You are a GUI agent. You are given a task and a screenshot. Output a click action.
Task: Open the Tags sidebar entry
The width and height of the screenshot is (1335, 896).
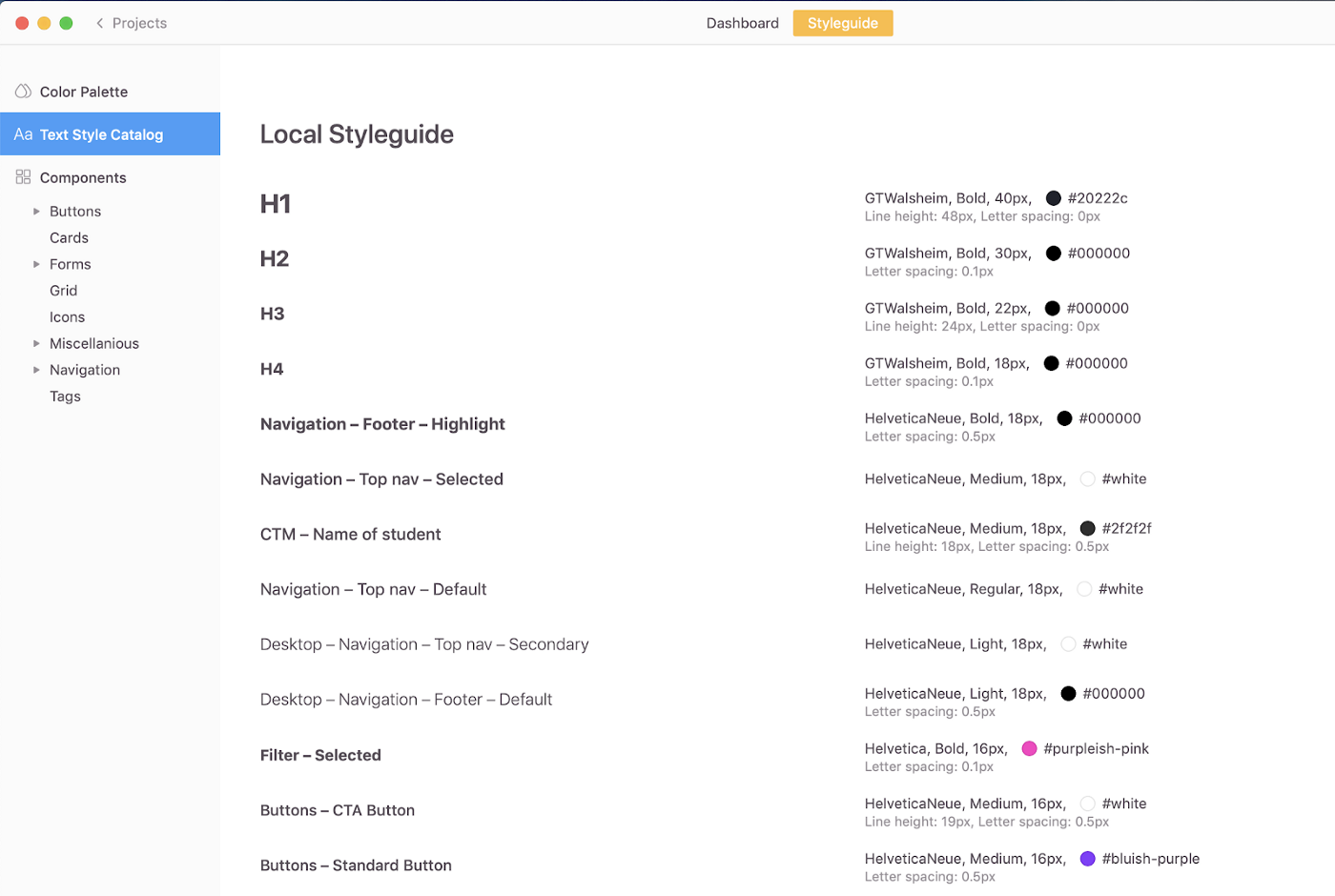click(65, 397)
